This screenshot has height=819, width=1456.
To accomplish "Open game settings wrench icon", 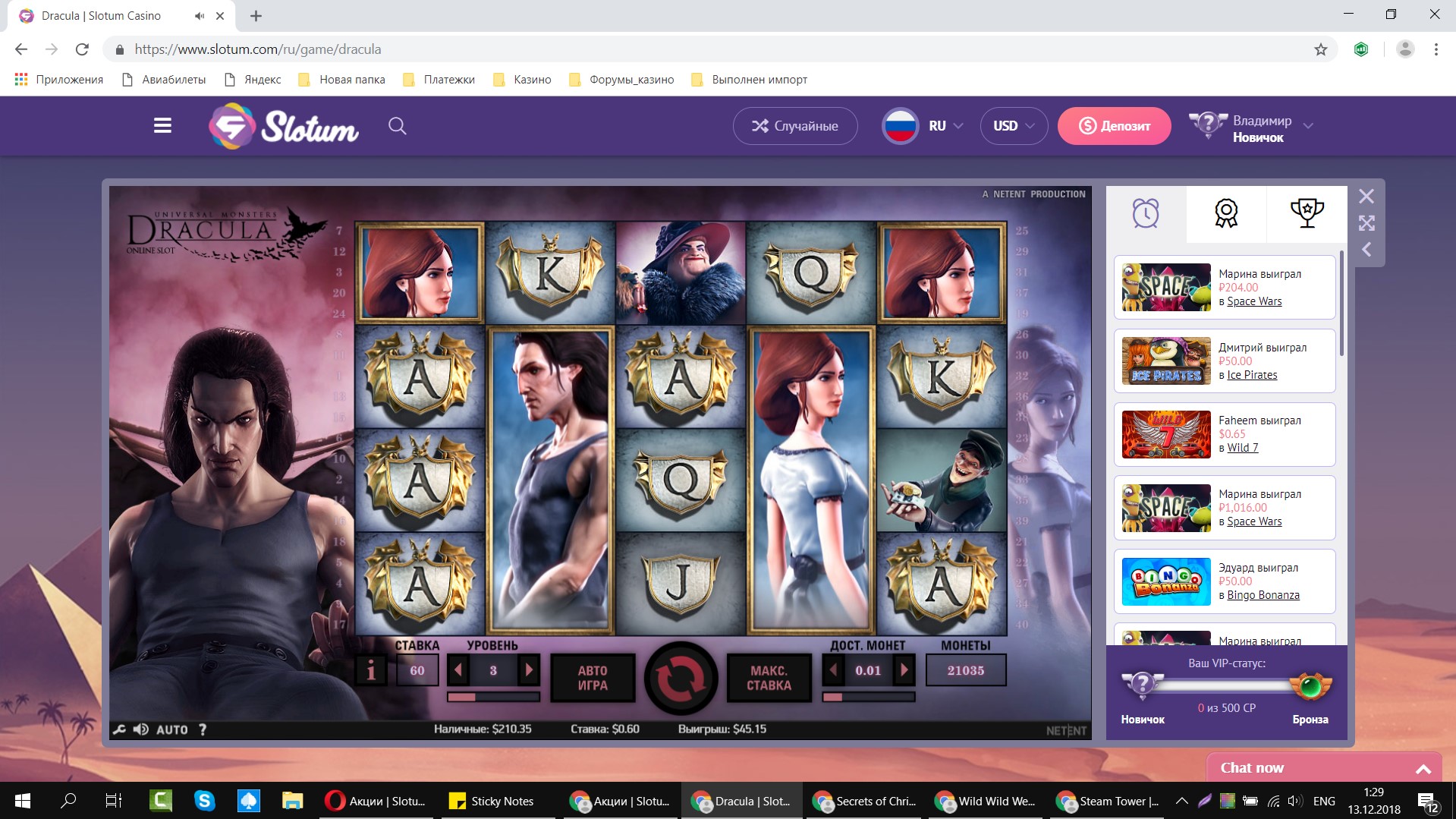I will coord(119,729).
